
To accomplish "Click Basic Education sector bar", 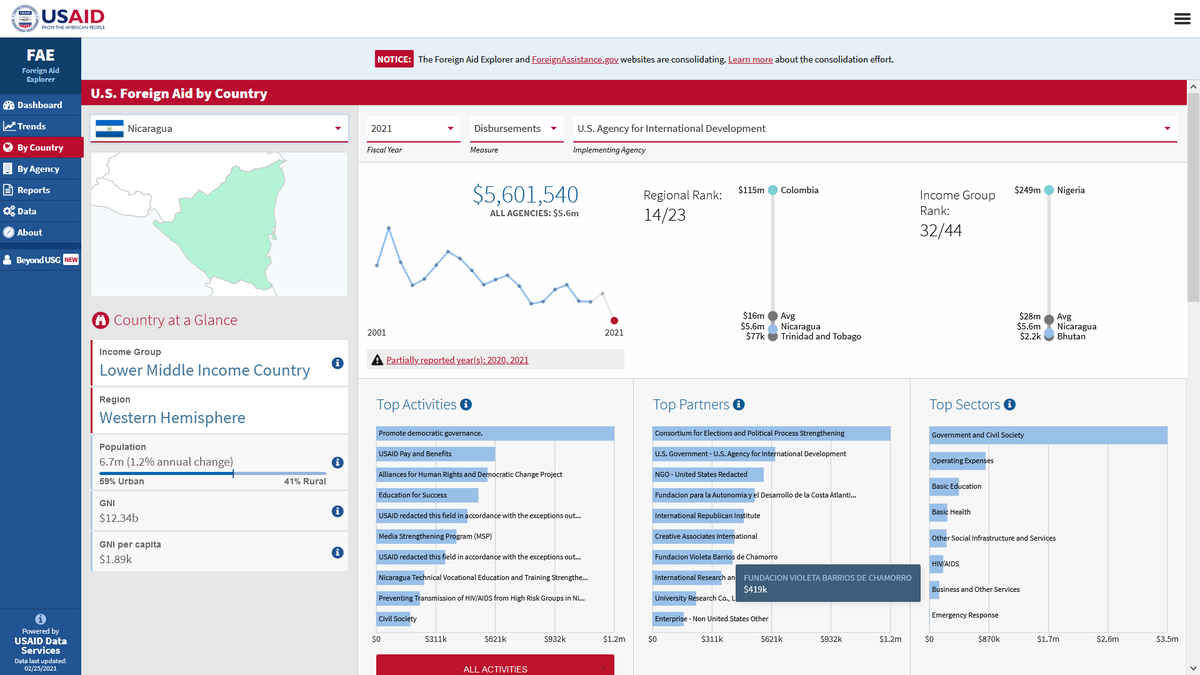I will (945, 486).
